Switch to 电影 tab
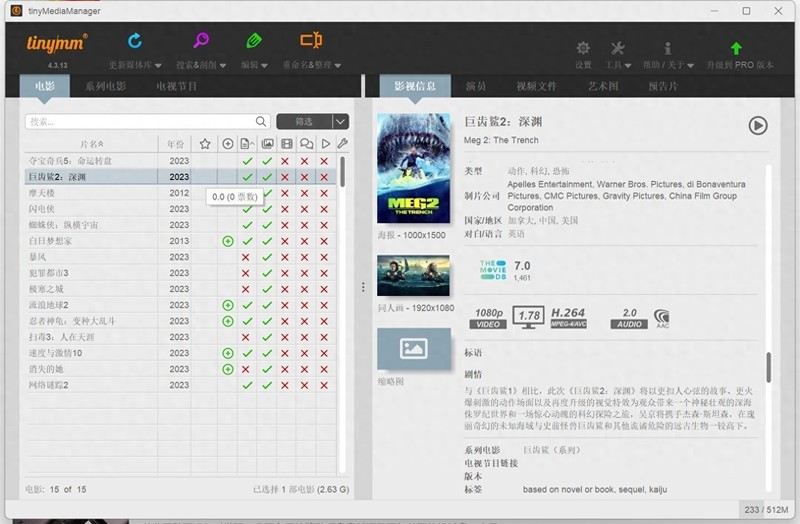Screen dimensions: 800x524 [45, 86]
